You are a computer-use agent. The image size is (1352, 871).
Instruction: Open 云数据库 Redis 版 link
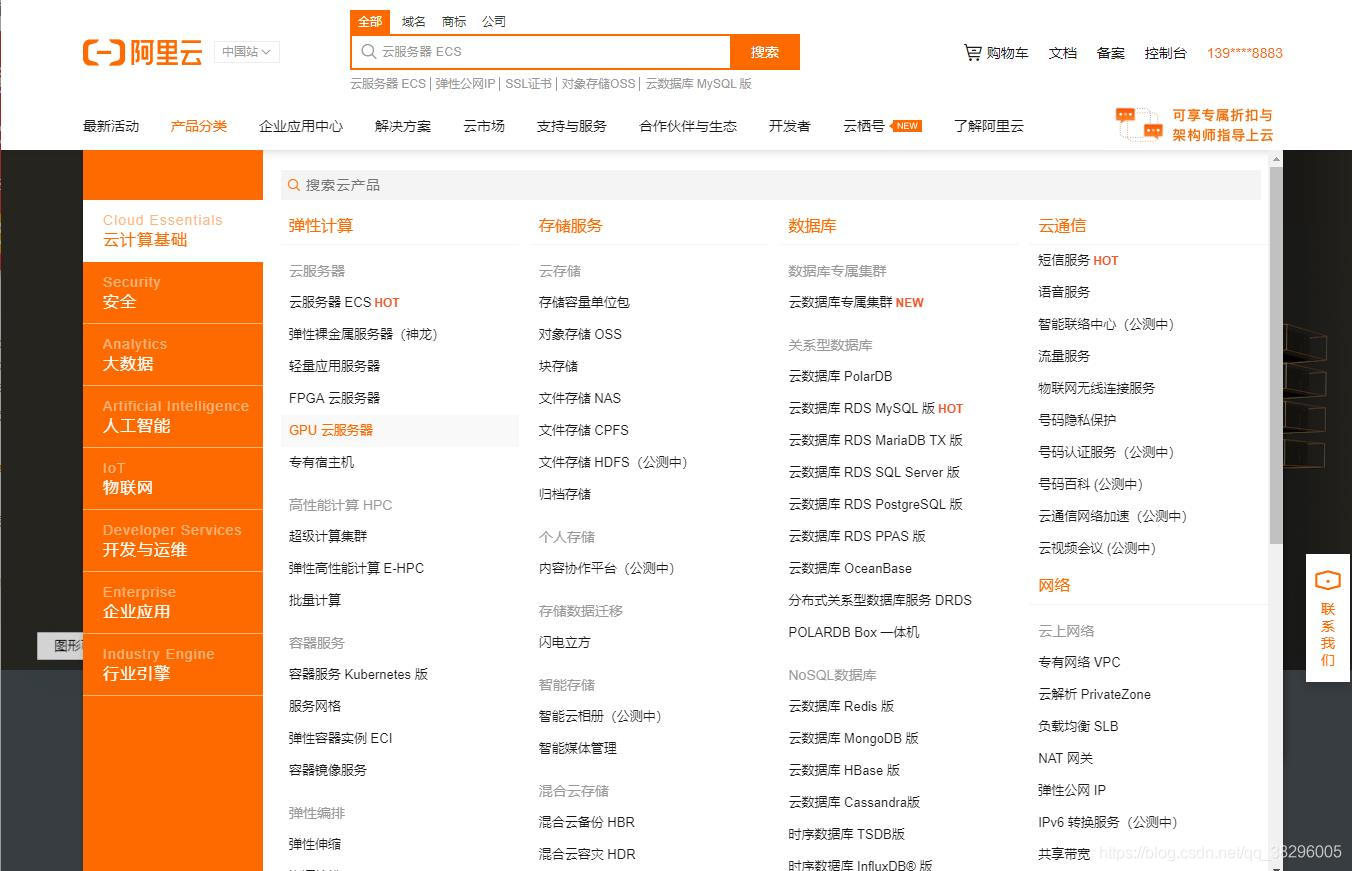coord(841,706)
